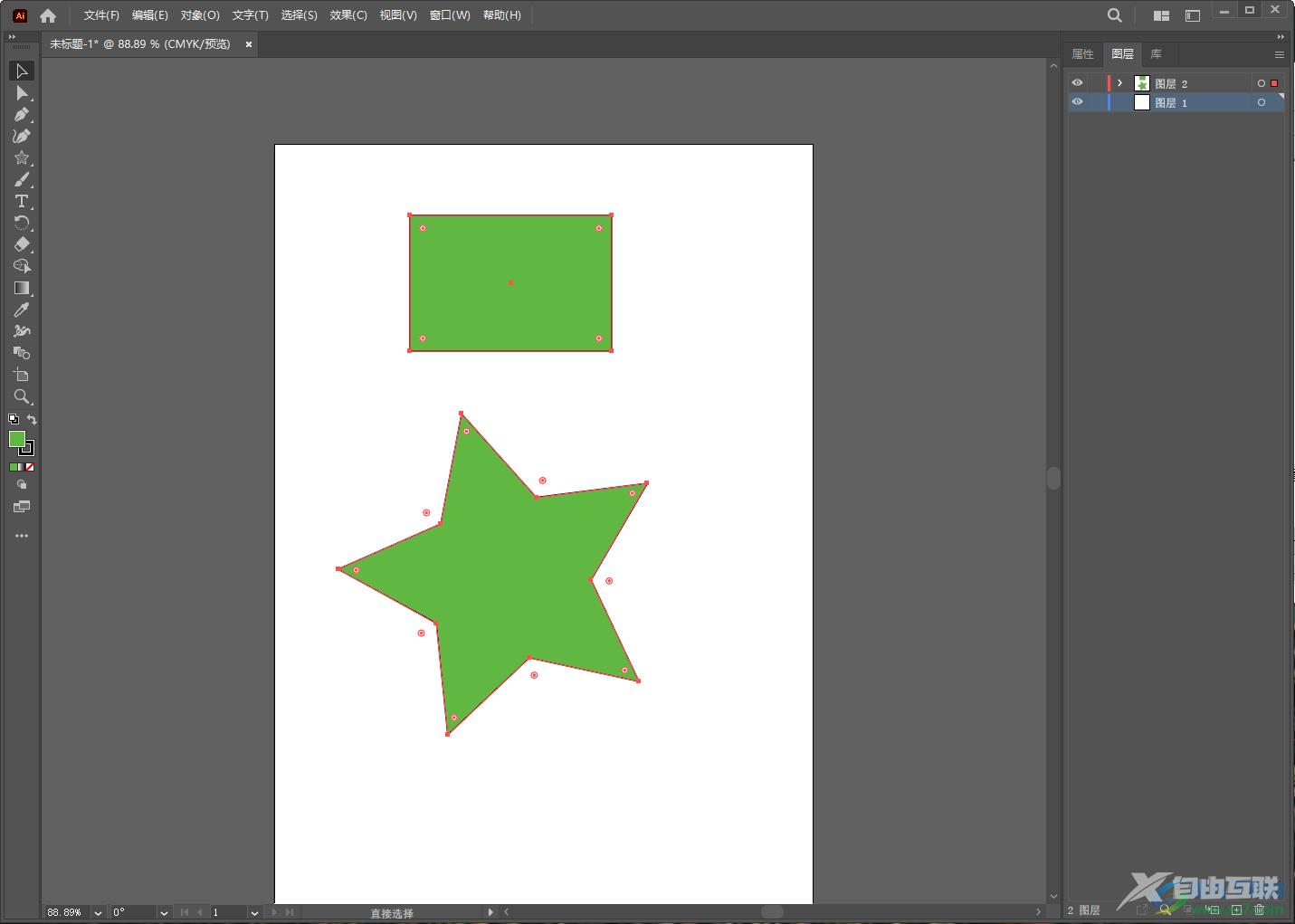Toggle visibility of 图层 1
The image size is (1295, 924).
click(1077, 102)
